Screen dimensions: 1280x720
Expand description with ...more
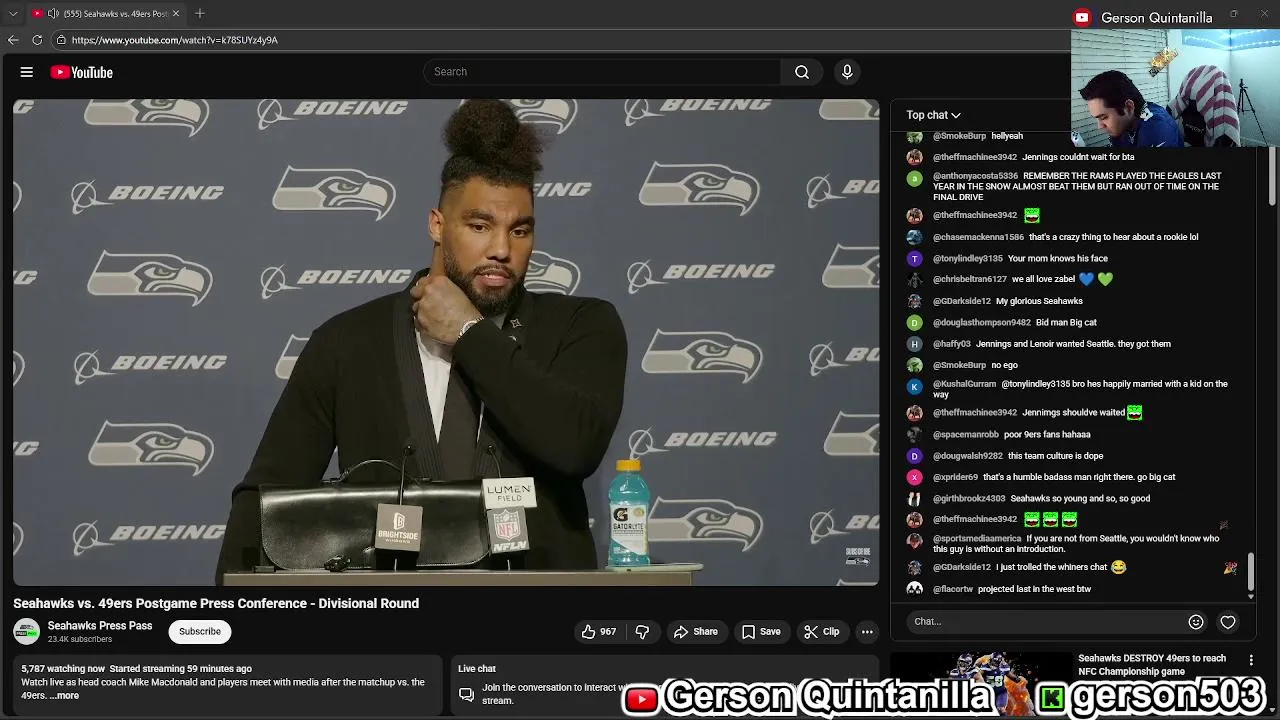point(64,696)
